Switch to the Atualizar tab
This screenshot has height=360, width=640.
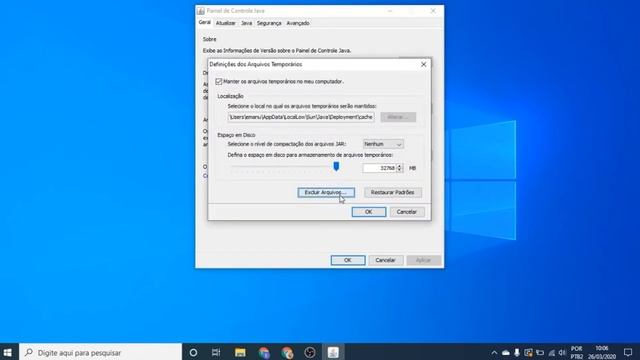[226, 23]
